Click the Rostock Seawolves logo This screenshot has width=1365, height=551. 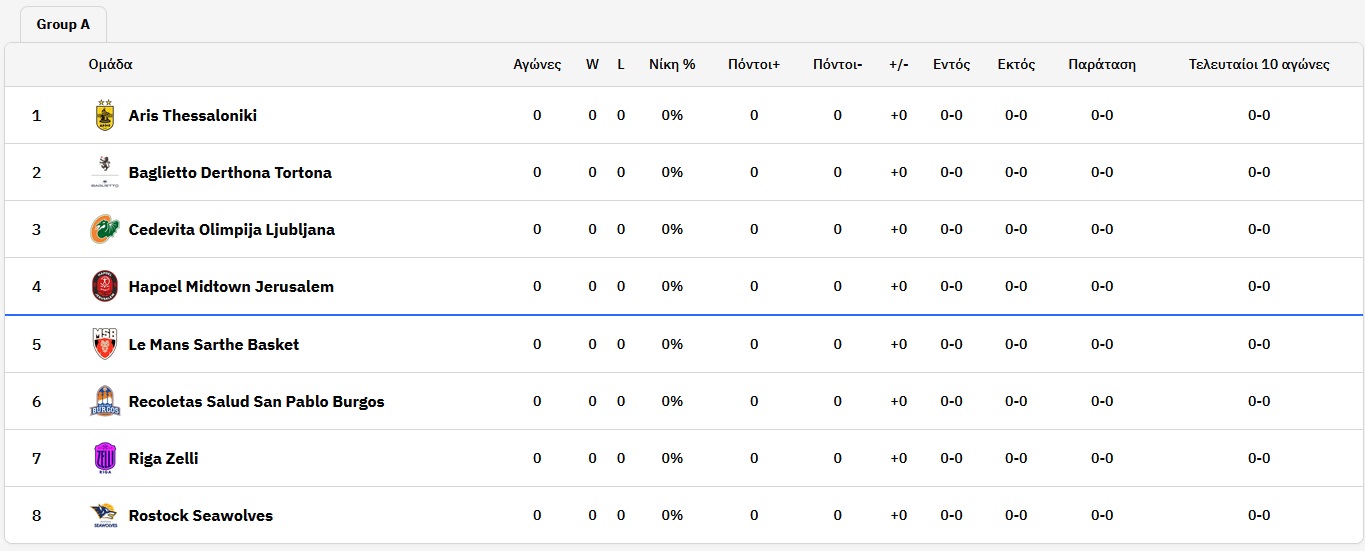[x=104, y=516]
